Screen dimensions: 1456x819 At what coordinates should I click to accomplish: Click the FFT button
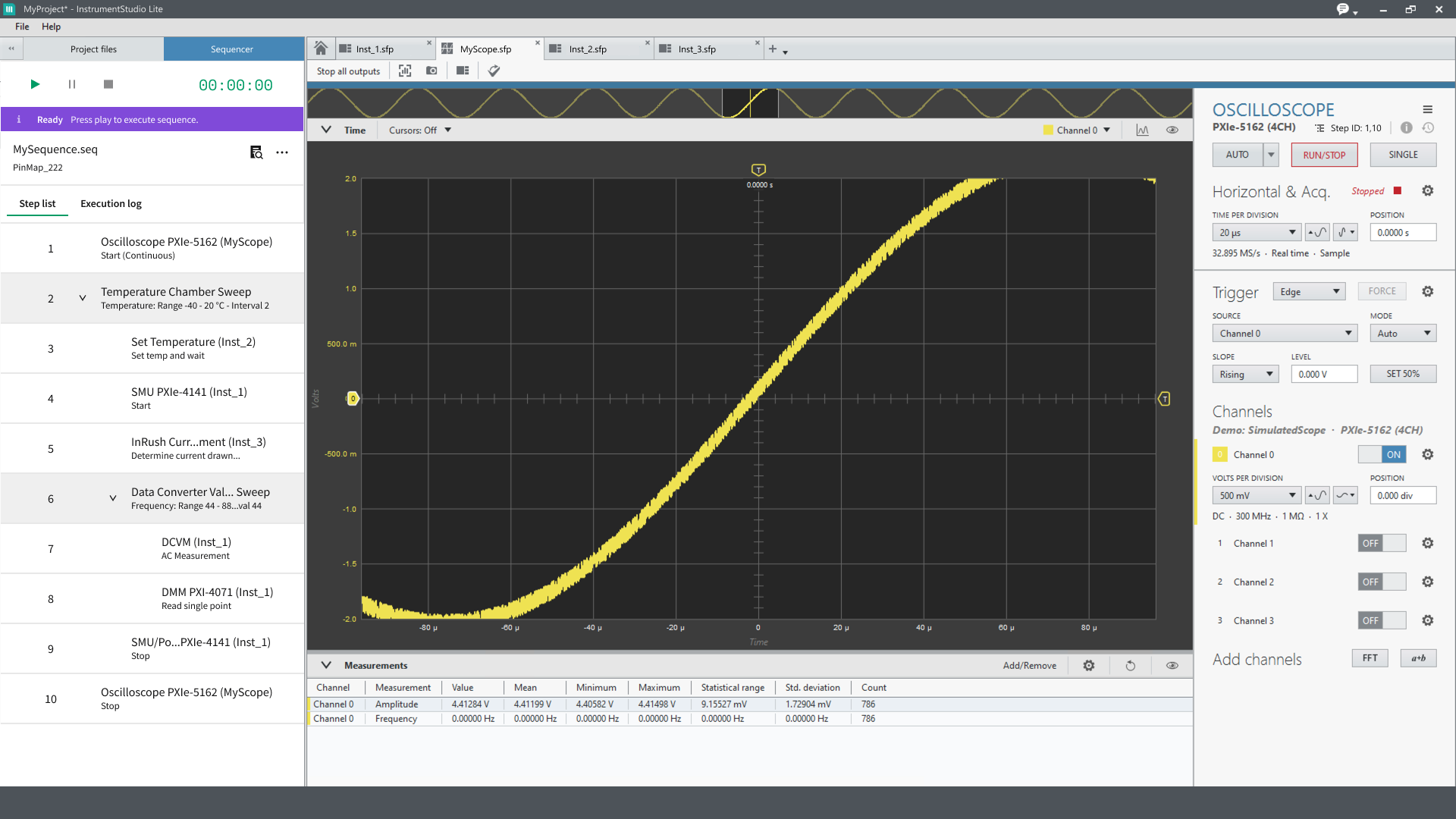pyautogui.click(x=1370, y=658)
